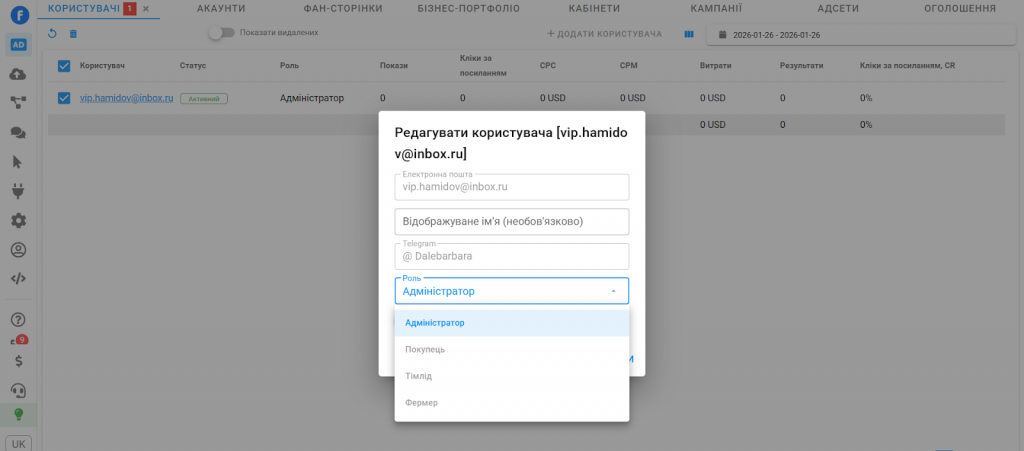
Task: Click the display name input field
Action: 511,221
